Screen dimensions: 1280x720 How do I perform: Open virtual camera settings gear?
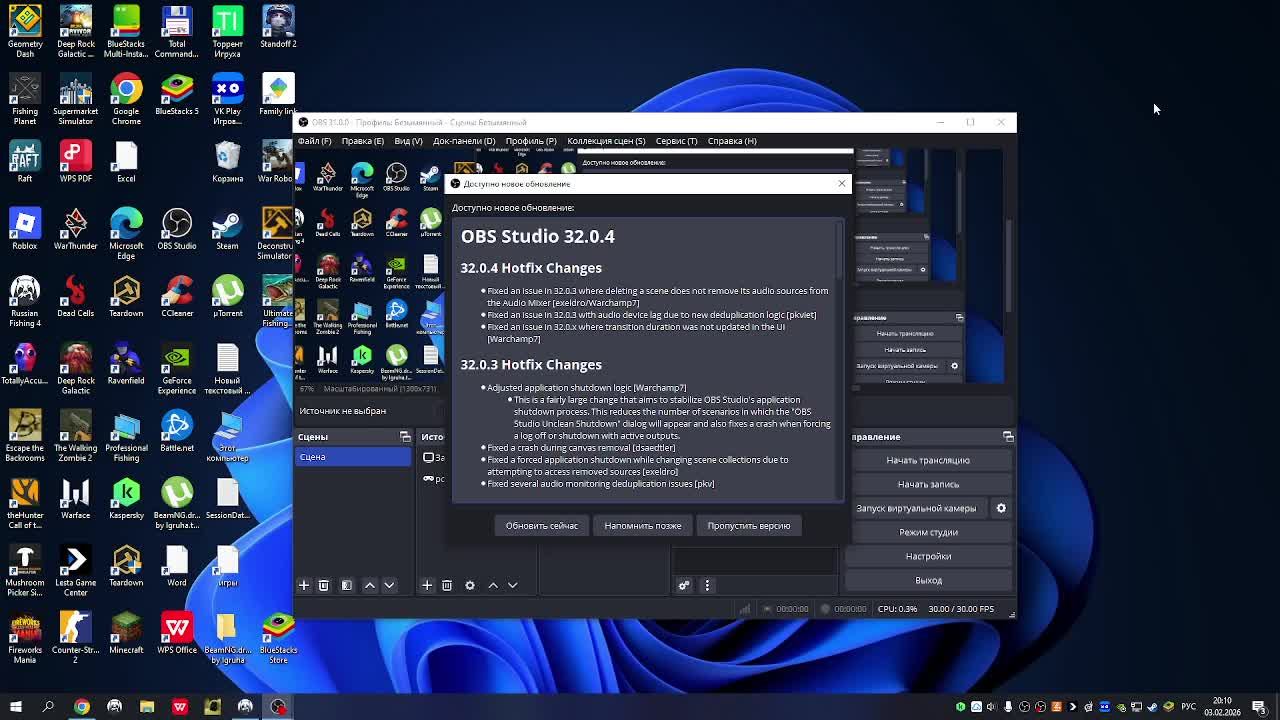(x=1001, y=508)
